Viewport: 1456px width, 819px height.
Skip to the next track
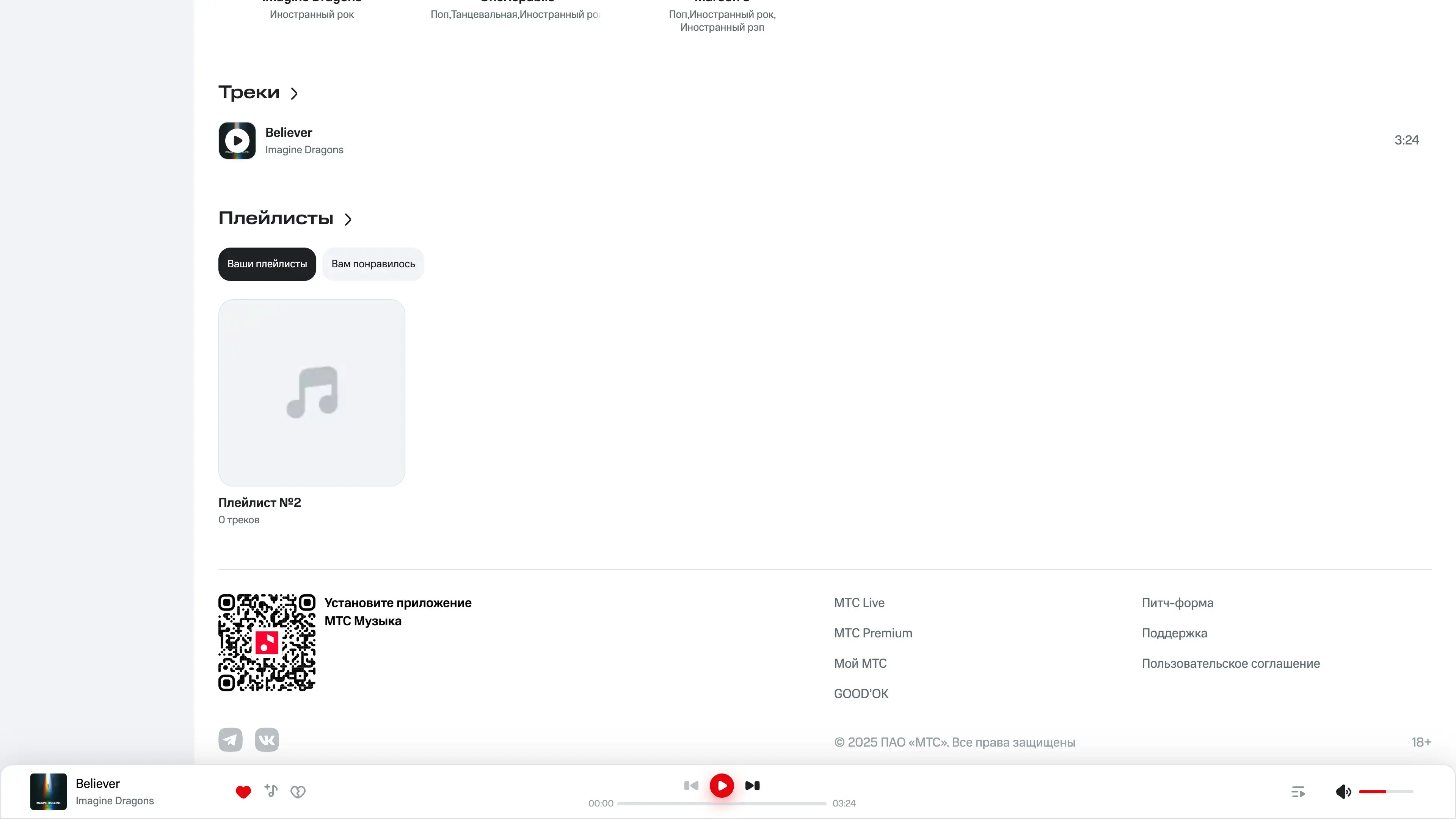(752, 786)
